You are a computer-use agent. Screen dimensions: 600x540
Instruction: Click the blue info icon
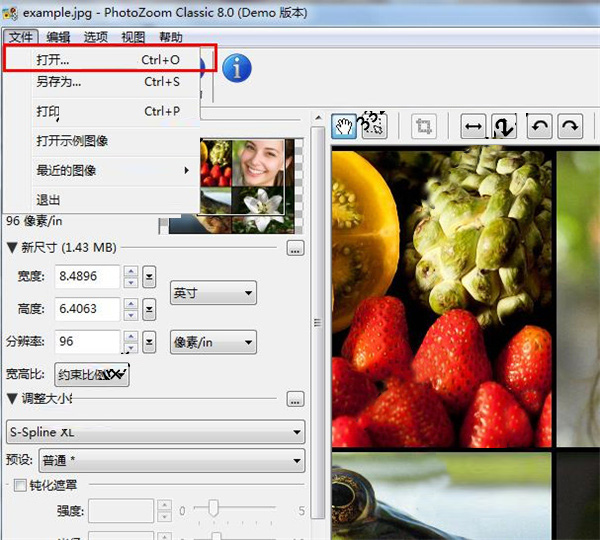pyautogui.click(x=237, y=68)
